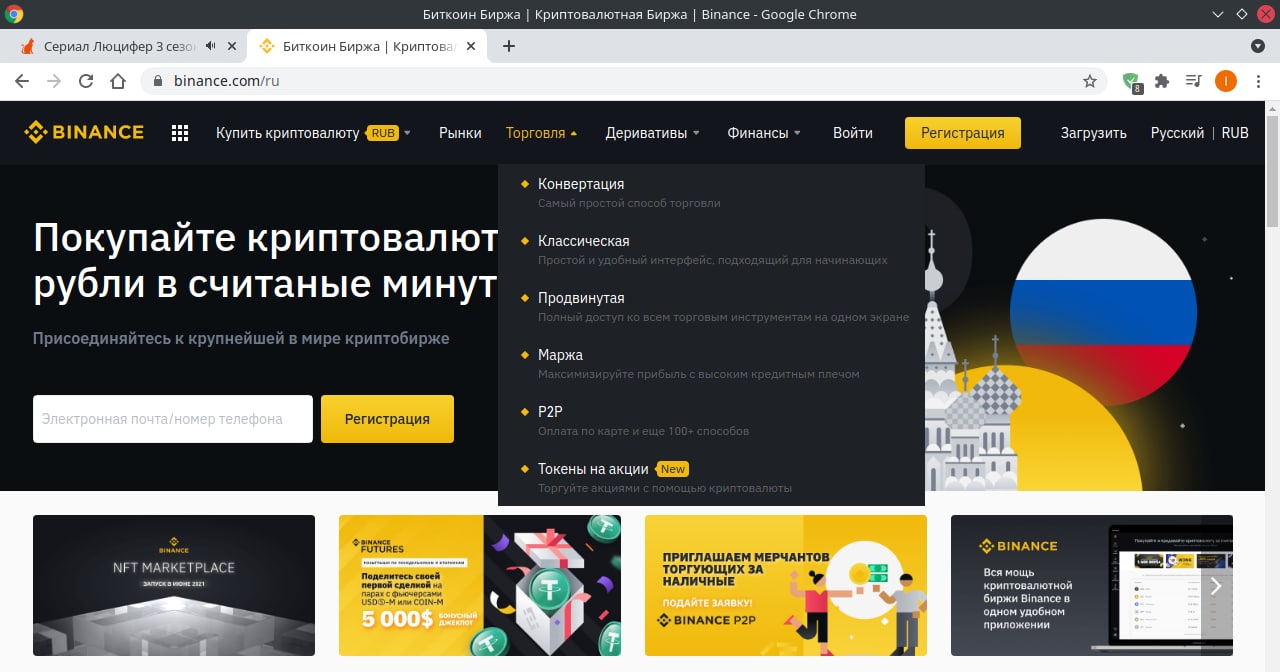Screen dimensions: 1280x672
Task: Open the apps grid menu icon
Action: click(180, 133)
